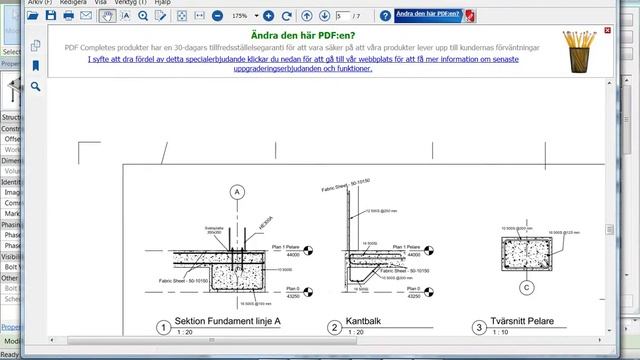The width and height of the screenshot is (640, 360).
Task: Go to the next page
Action: click(x=324, y=16)
